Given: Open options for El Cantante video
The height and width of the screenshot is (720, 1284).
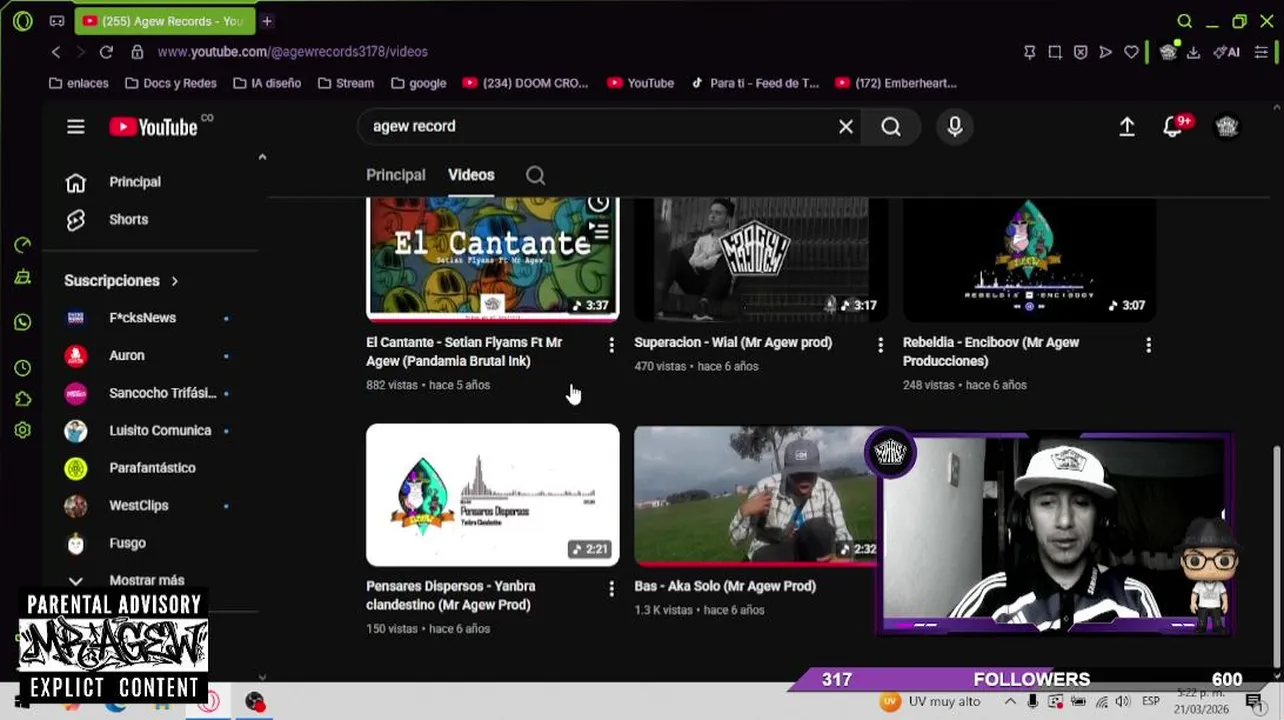Looking at the screenshot, I should click(611, 345).
